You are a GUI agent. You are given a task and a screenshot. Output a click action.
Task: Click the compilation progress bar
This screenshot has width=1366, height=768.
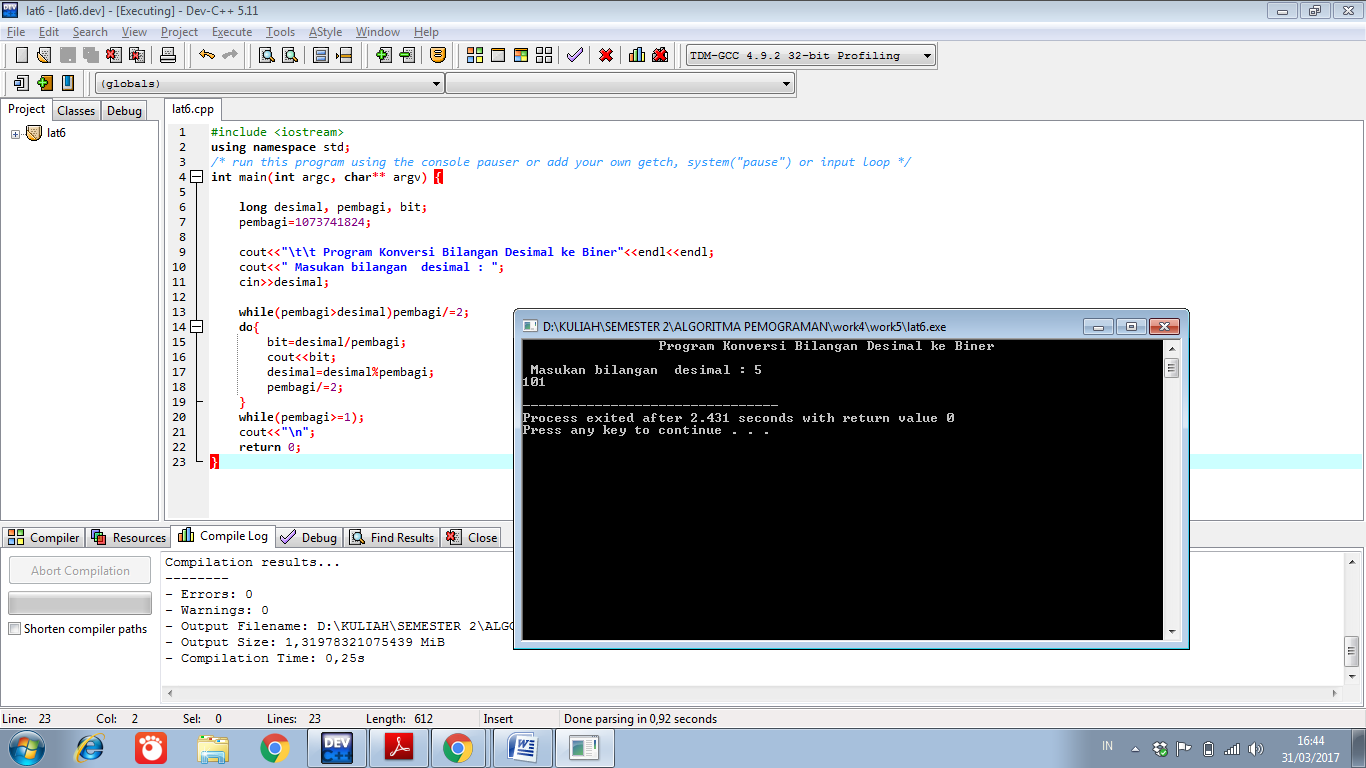pyautogui.click(x=81, y=603)
